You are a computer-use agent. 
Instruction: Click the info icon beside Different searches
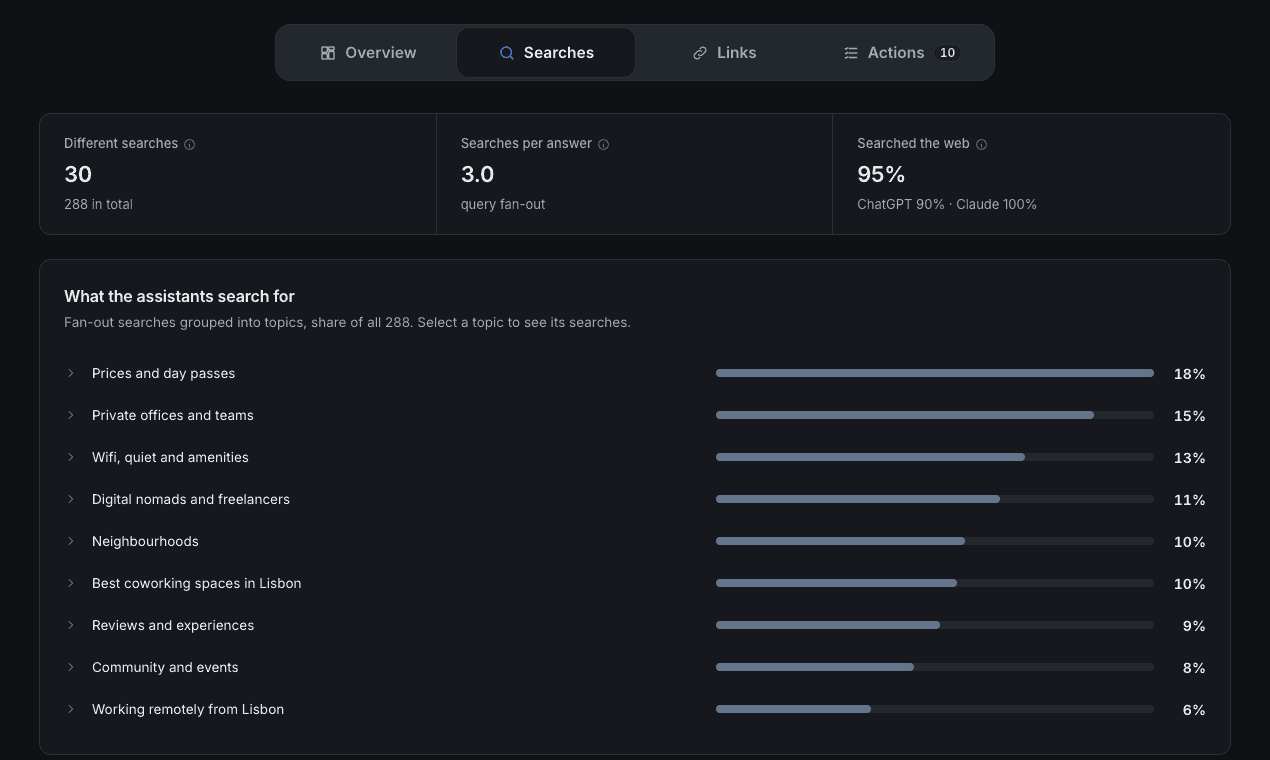click(190, 144)
